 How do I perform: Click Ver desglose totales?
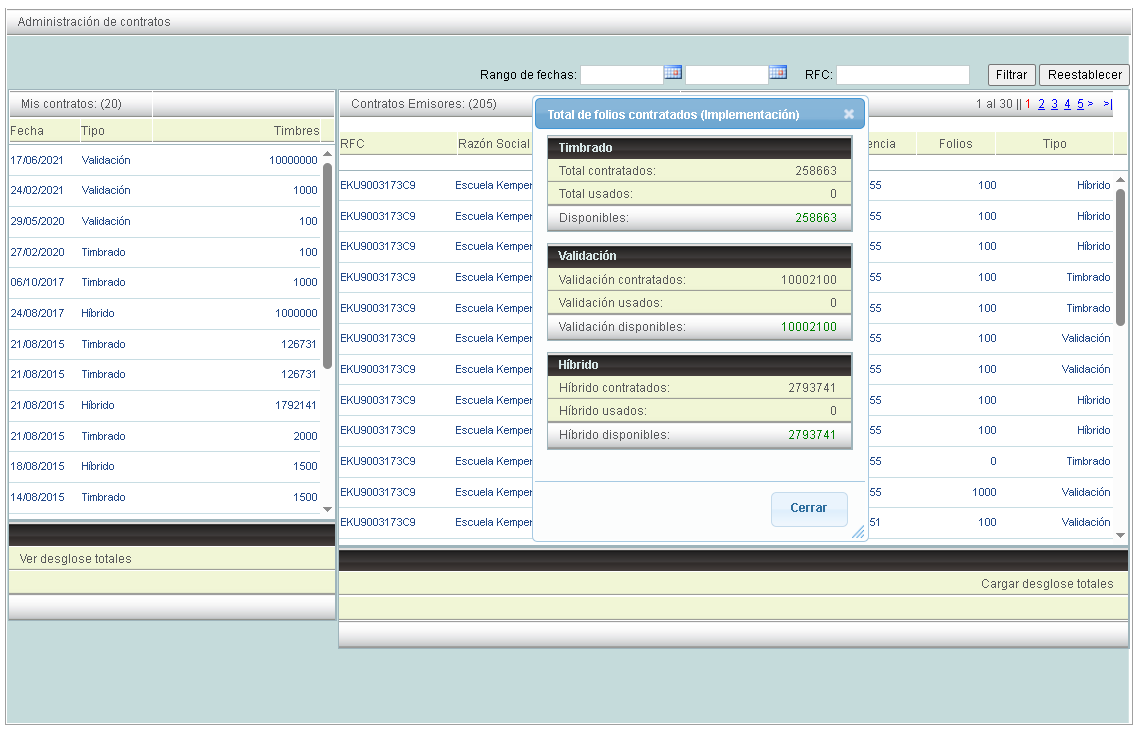click(75, 559)
